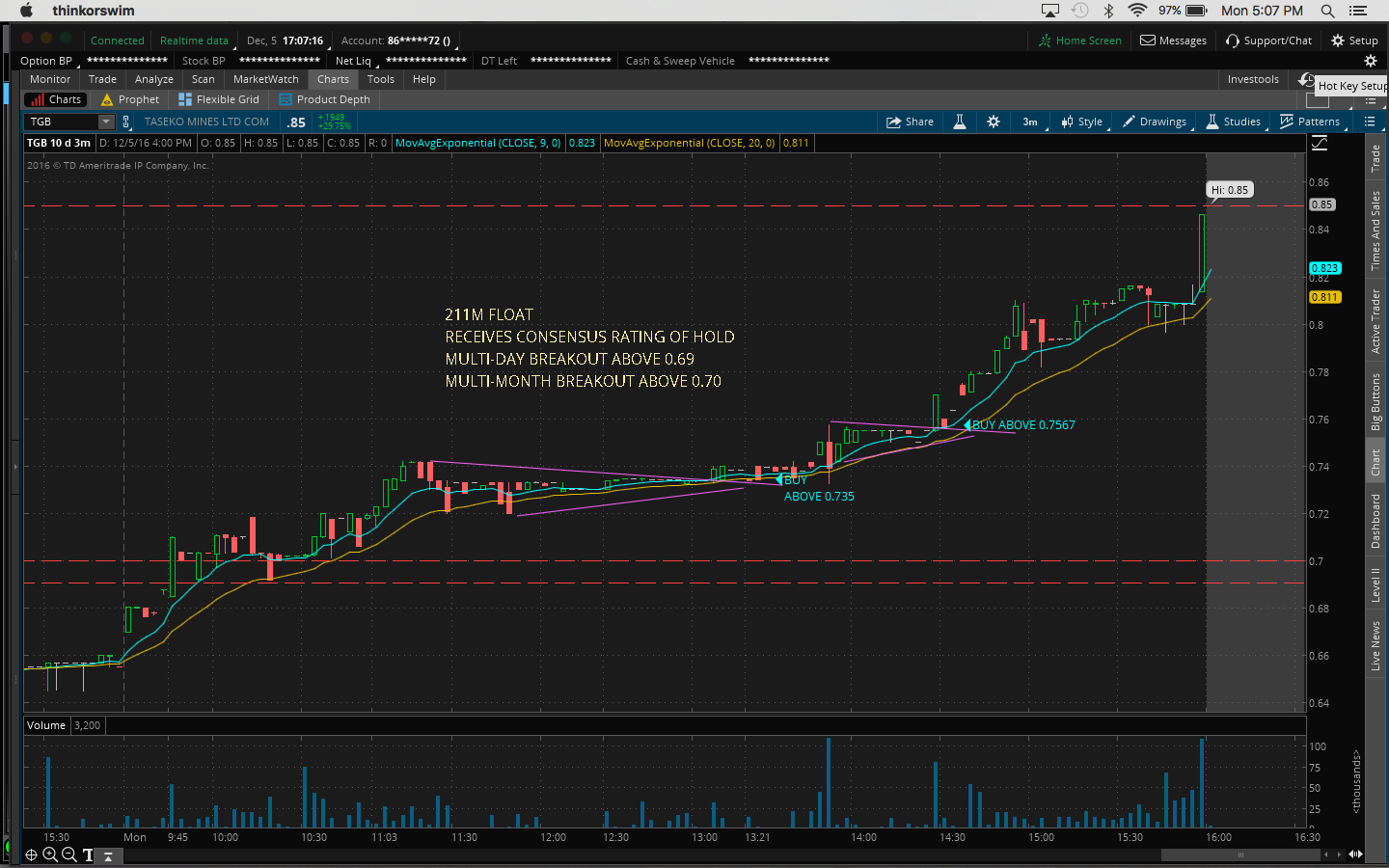Open the Level II sidebar panel
The width and height of the screenshot is (1389, 868).
click(1376, 584)
